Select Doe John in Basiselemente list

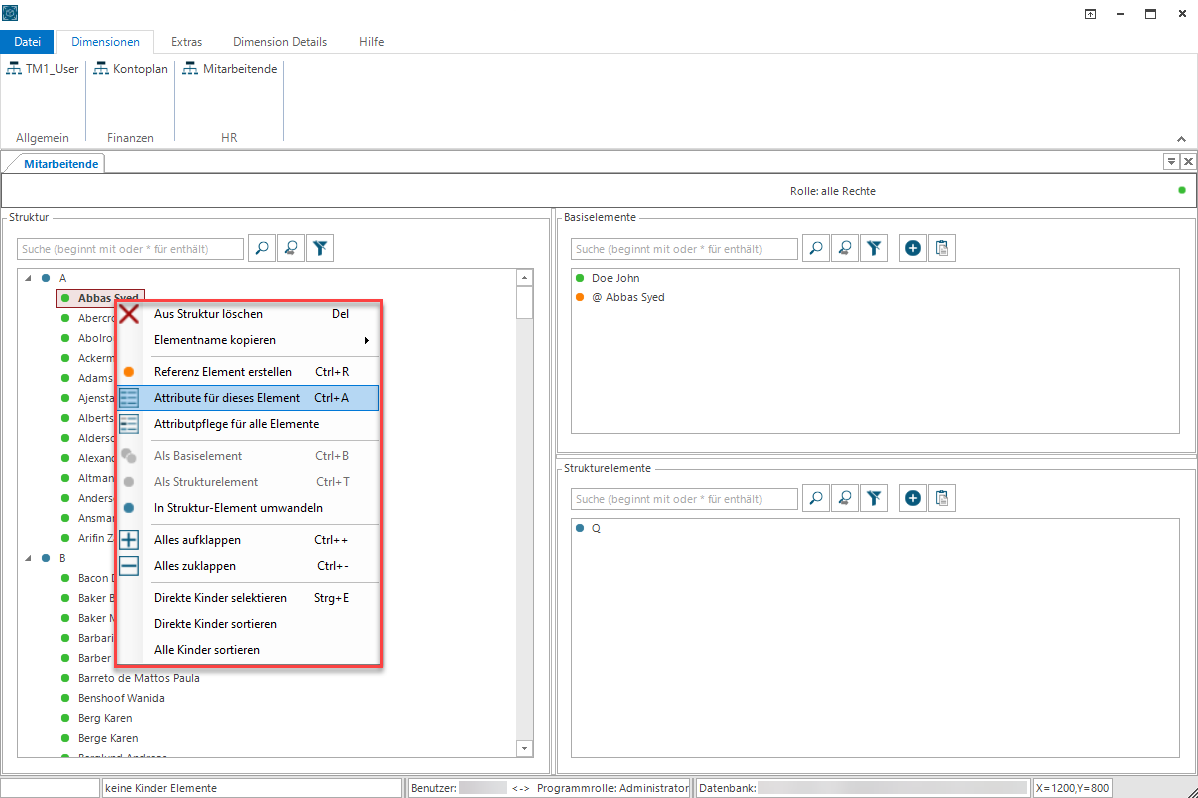[616, 278]
